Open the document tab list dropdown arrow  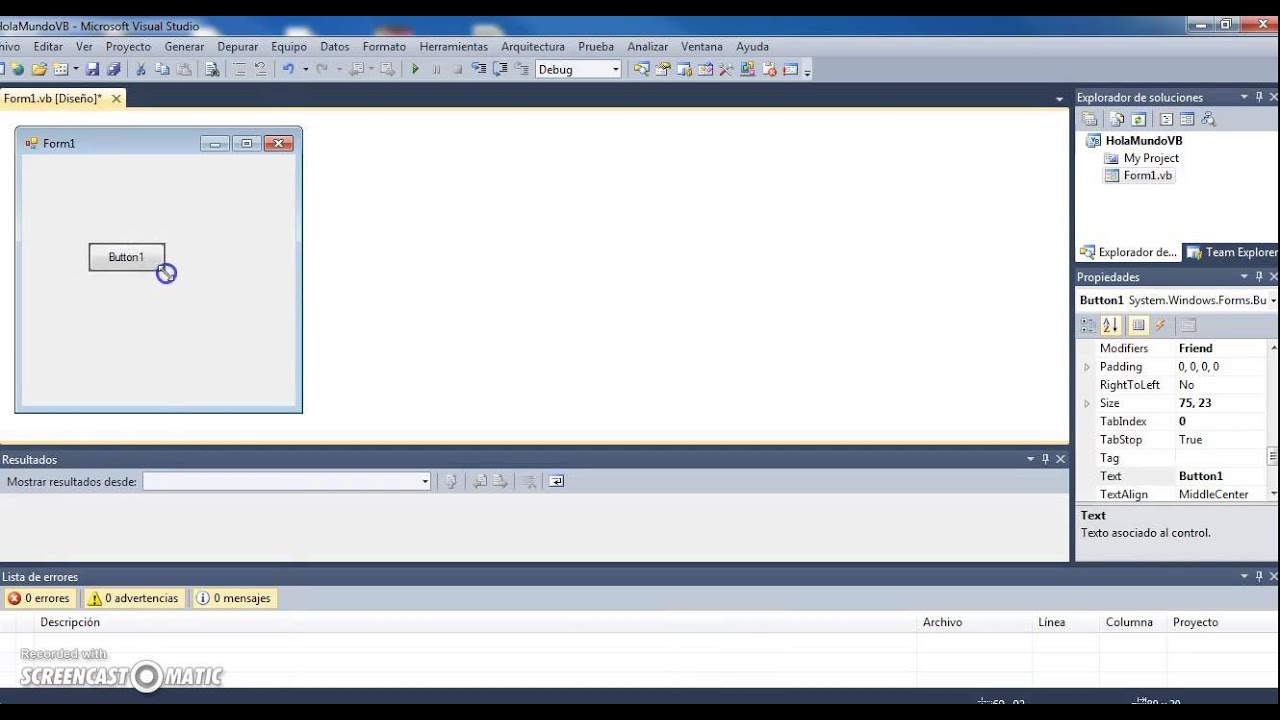pos(1059,99)
